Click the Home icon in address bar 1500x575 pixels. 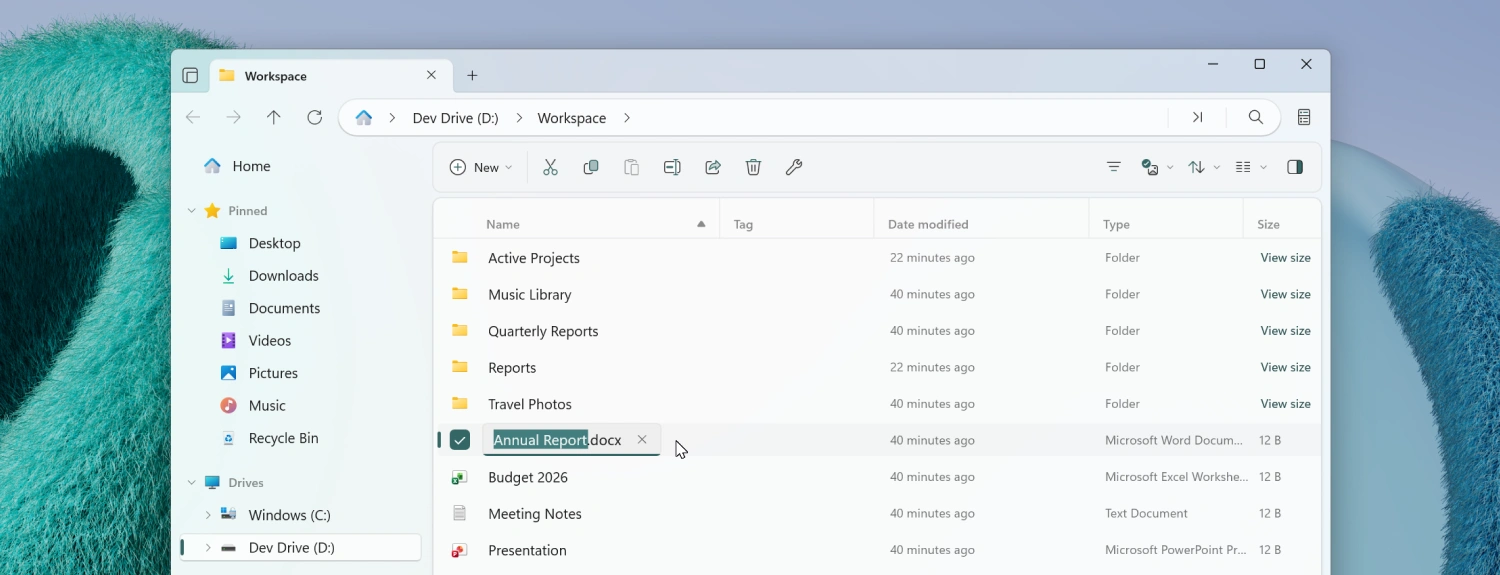tap(364, 118)
